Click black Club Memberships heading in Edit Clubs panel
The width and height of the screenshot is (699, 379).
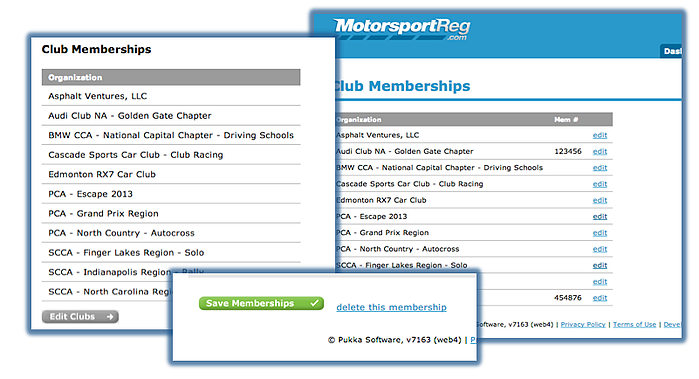click(x=96, y=49)
